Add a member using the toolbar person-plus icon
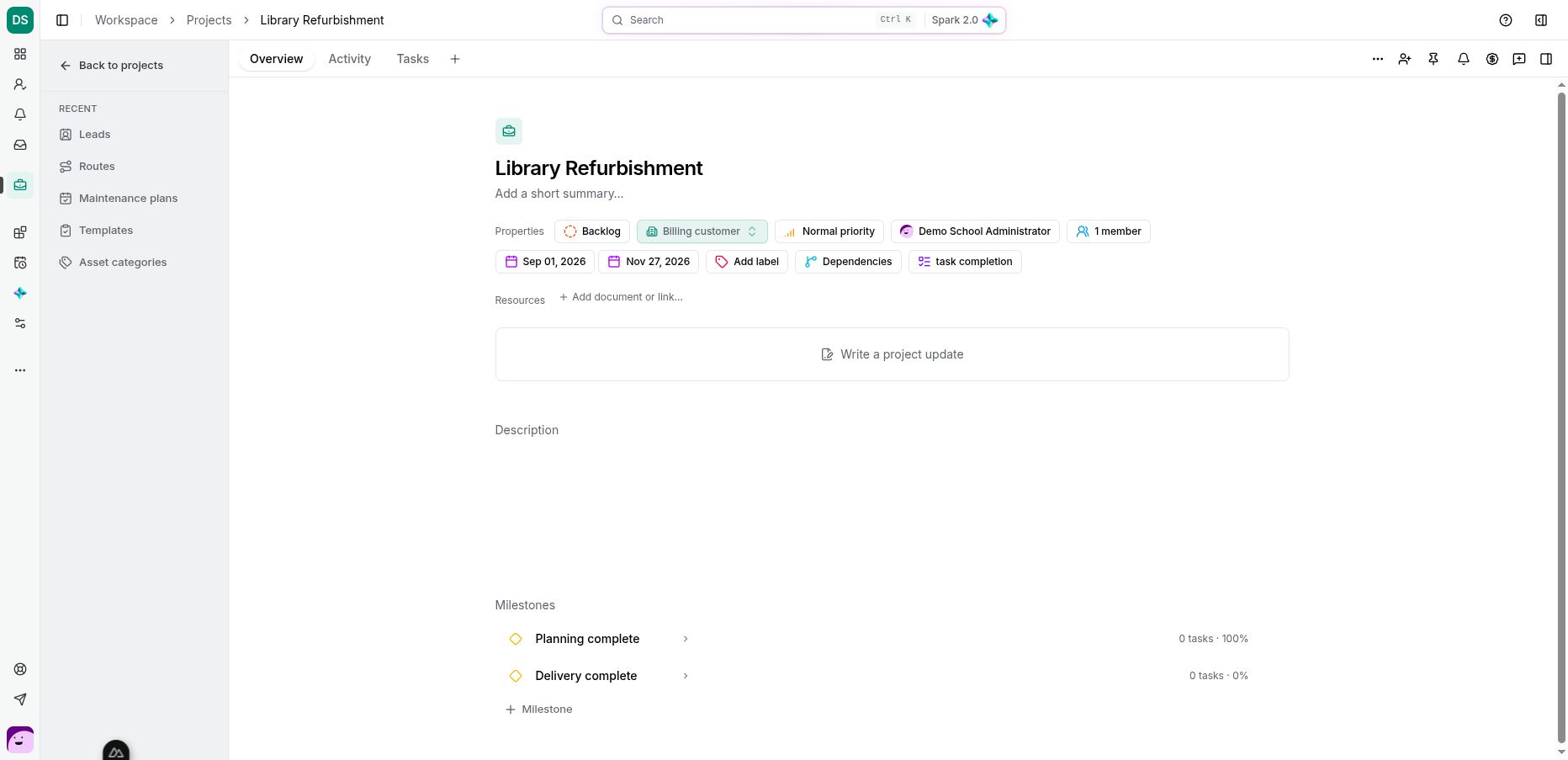 tap(1405, 59)
